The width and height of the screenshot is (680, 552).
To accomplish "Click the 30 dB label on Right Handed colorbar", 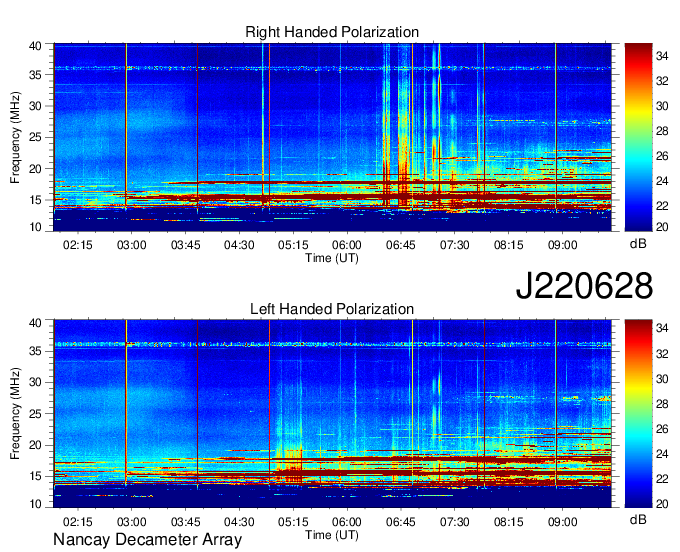I will [662, 106].
